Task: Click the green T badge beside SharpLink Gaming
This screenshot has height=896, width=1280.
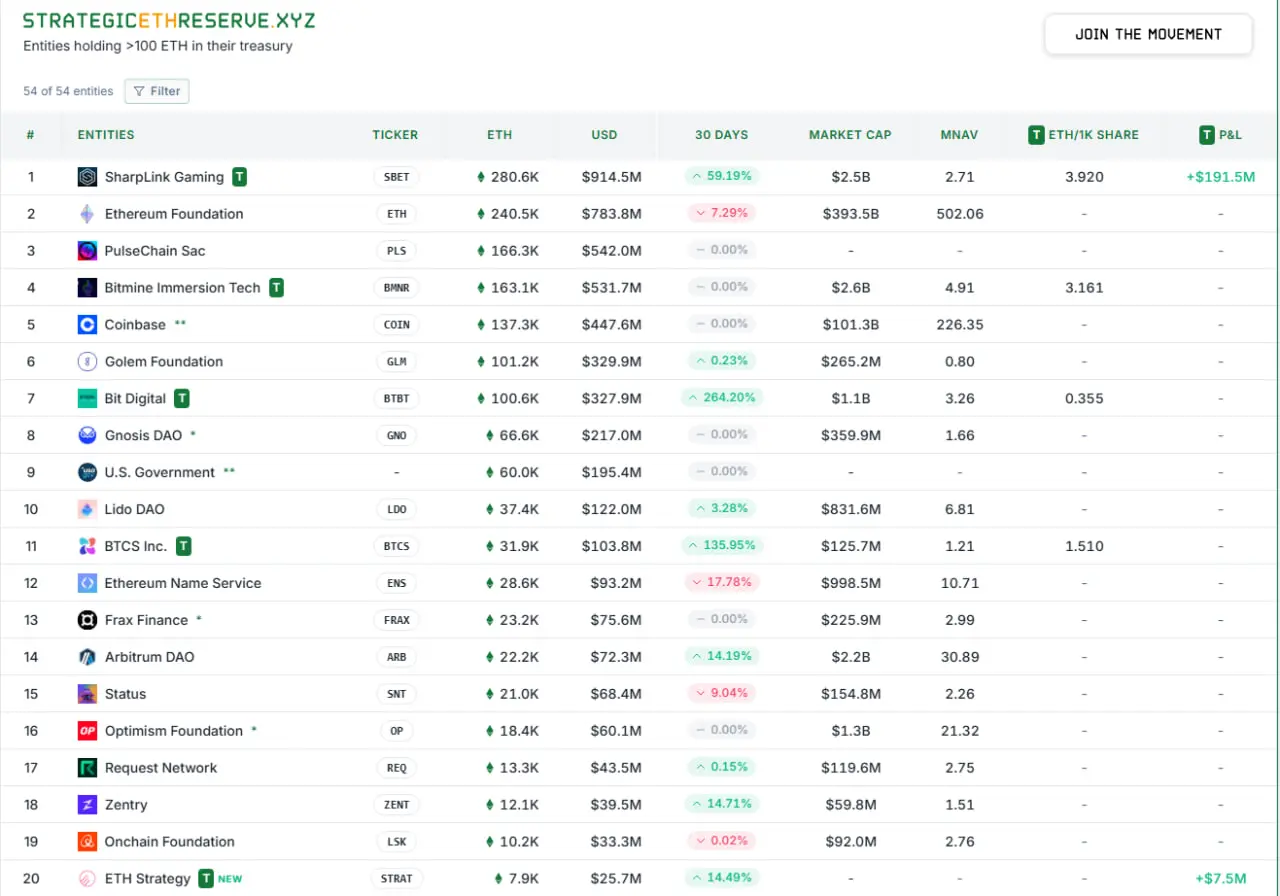Action: (x=240, y=177)
